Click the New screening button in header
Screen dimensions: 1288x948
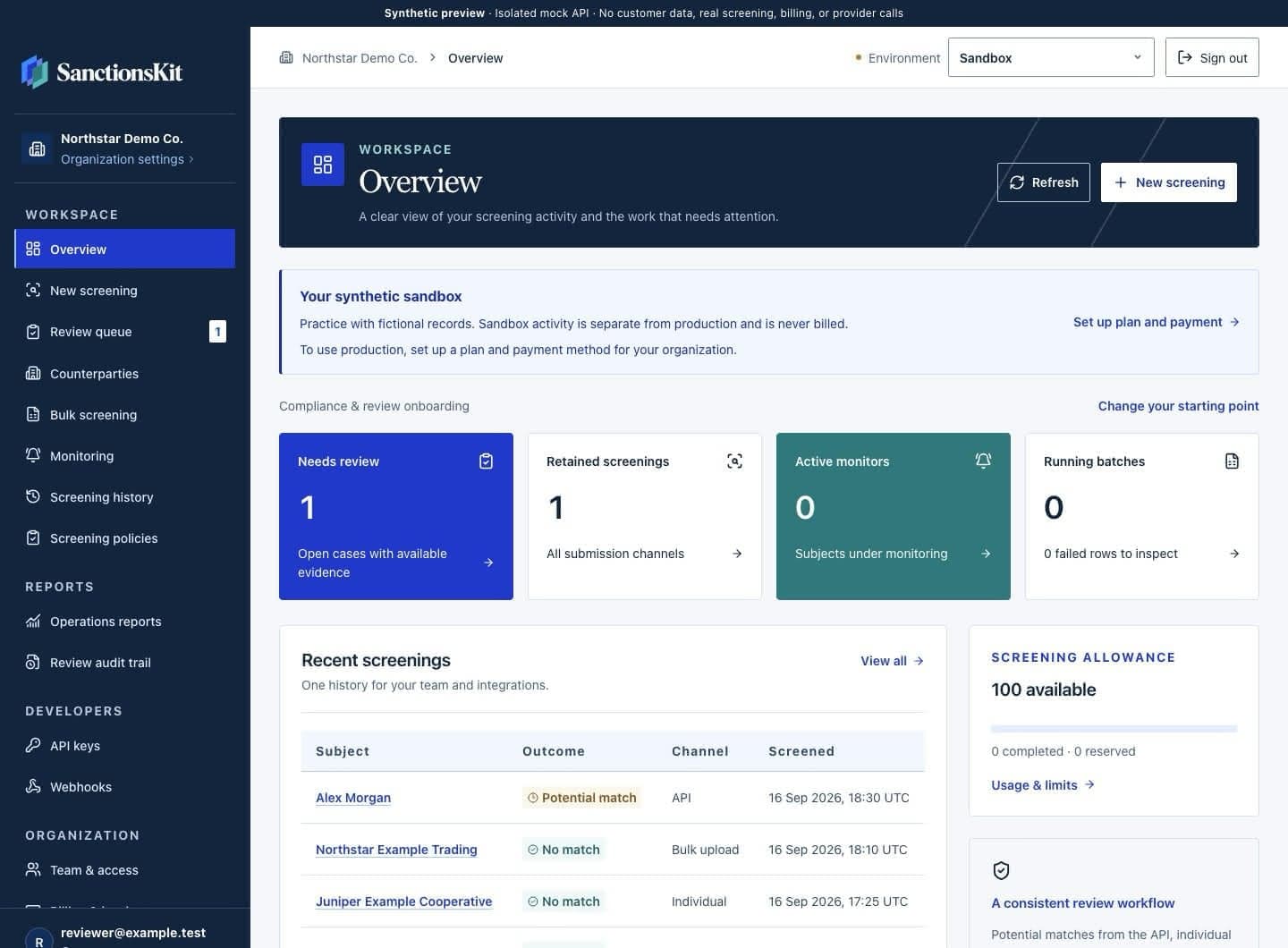pos(1169,182)
